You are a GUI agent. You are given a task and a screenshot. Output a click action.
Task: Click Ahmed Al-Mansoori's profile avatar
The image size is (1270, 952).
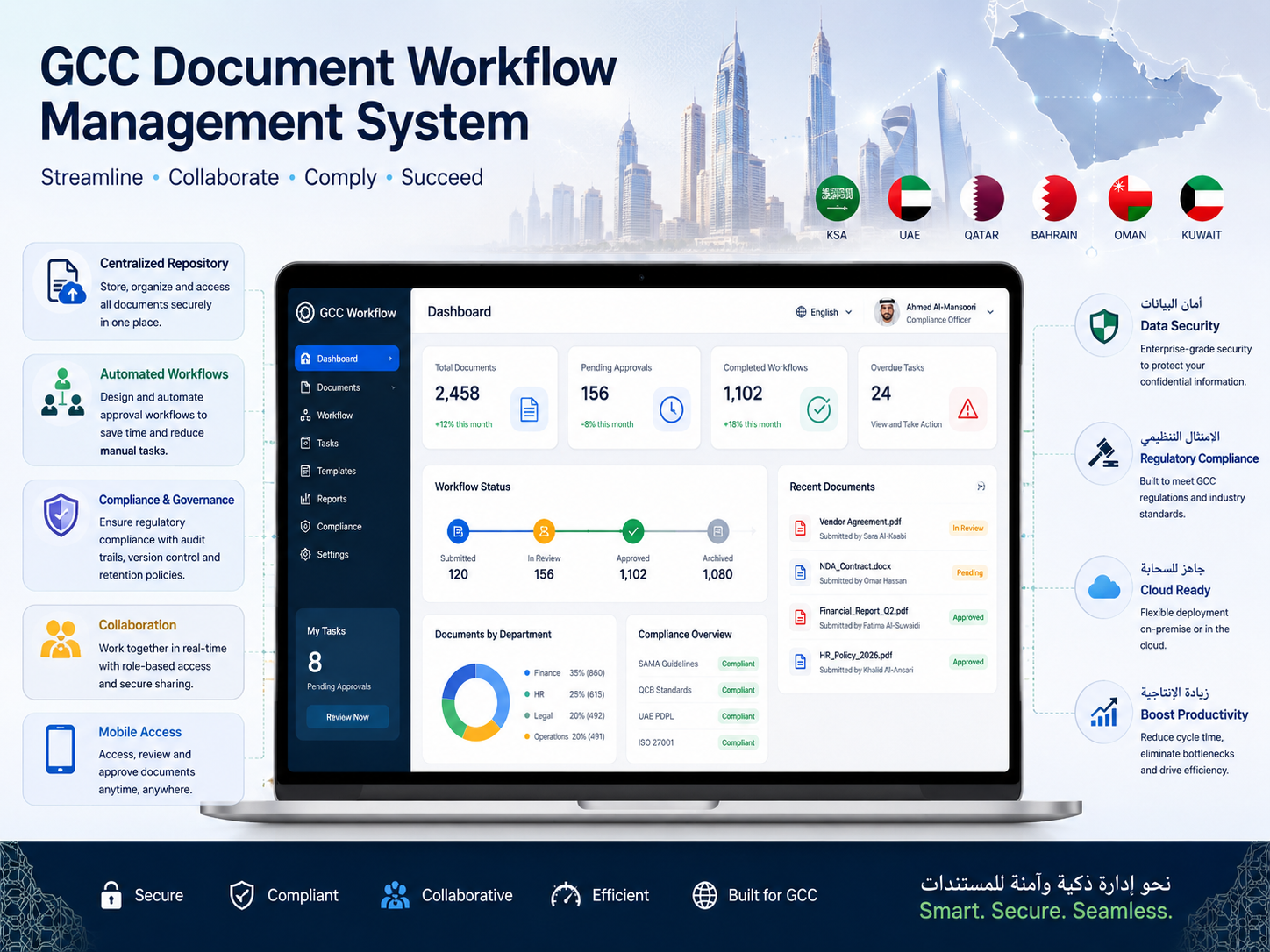887,312
